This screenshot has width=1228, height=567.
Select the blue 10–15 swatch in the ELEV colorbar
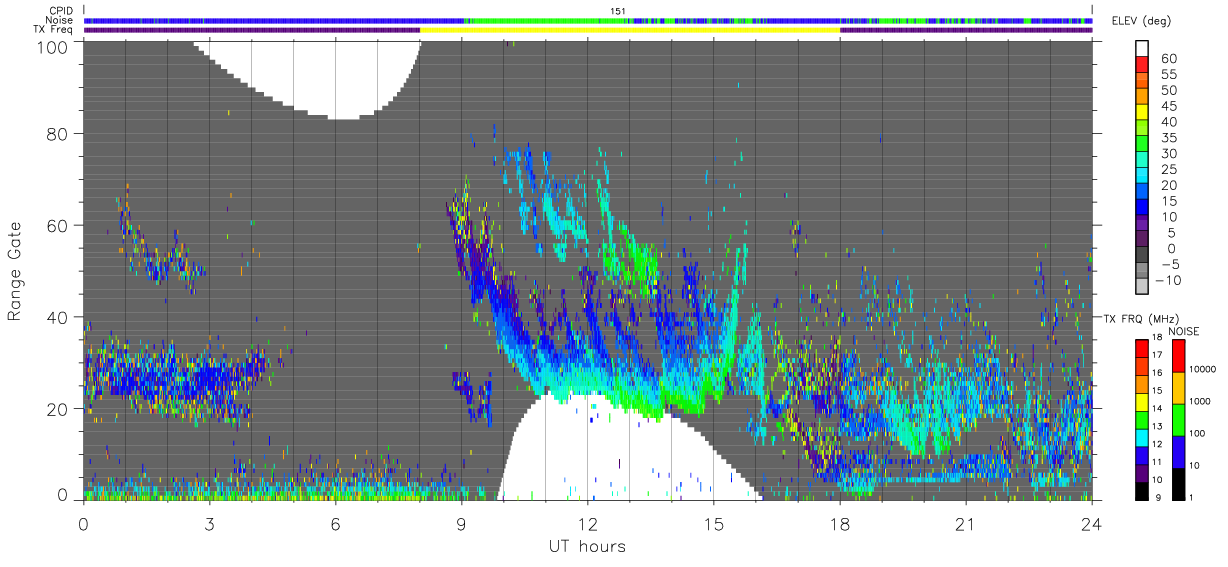click(1144, 209)
